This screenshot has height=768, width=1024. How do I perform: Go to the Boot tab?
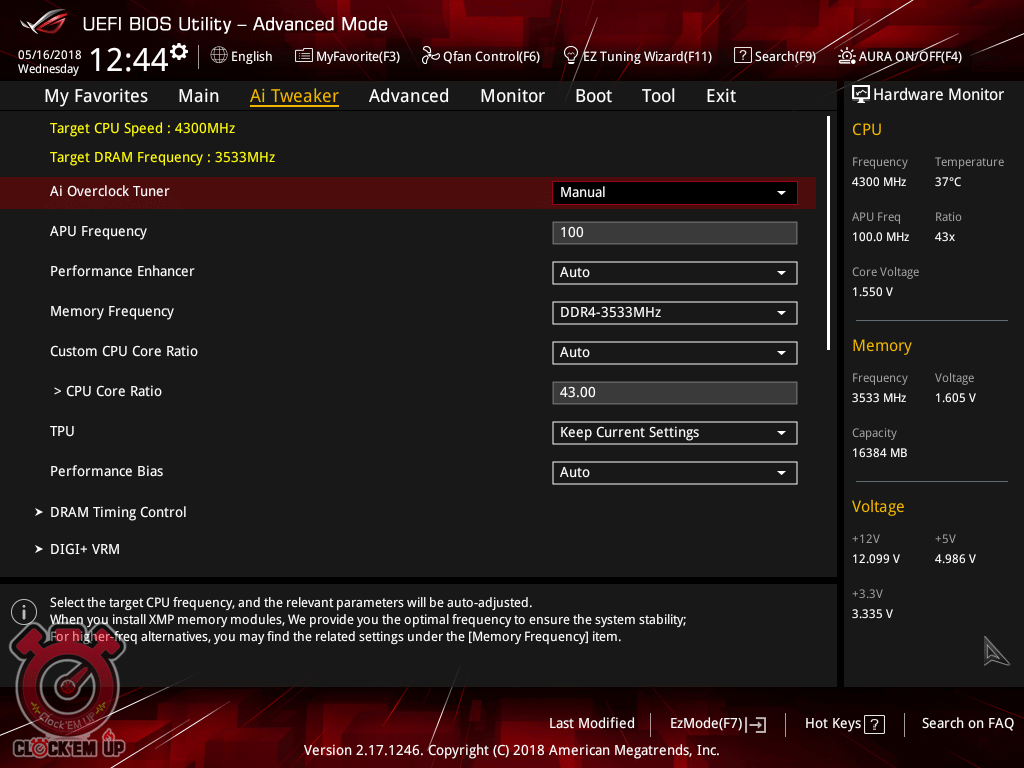click(593, 96)
